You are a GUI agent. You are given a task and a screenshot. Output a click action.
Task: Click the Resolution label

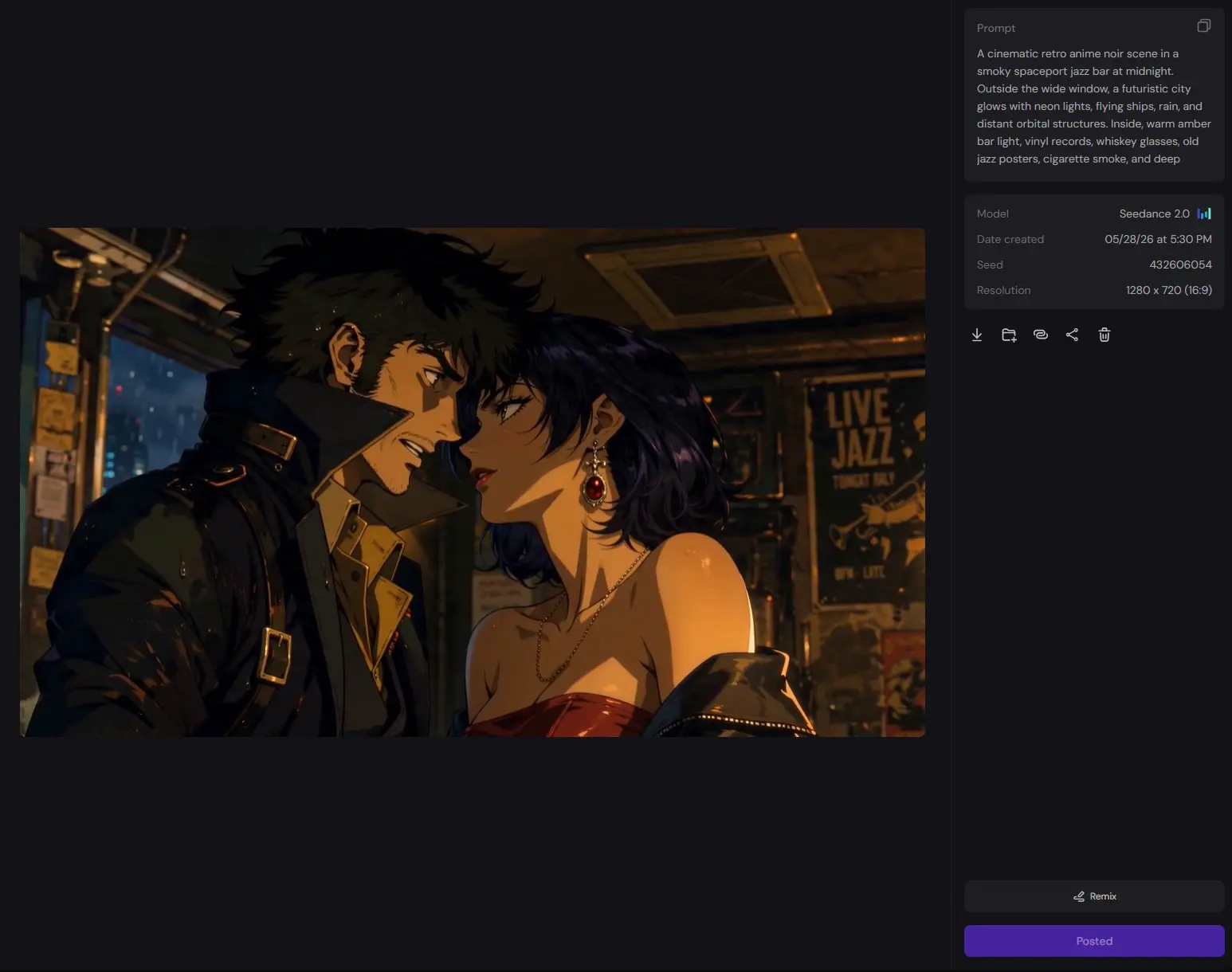click(x=1003, y=290)
